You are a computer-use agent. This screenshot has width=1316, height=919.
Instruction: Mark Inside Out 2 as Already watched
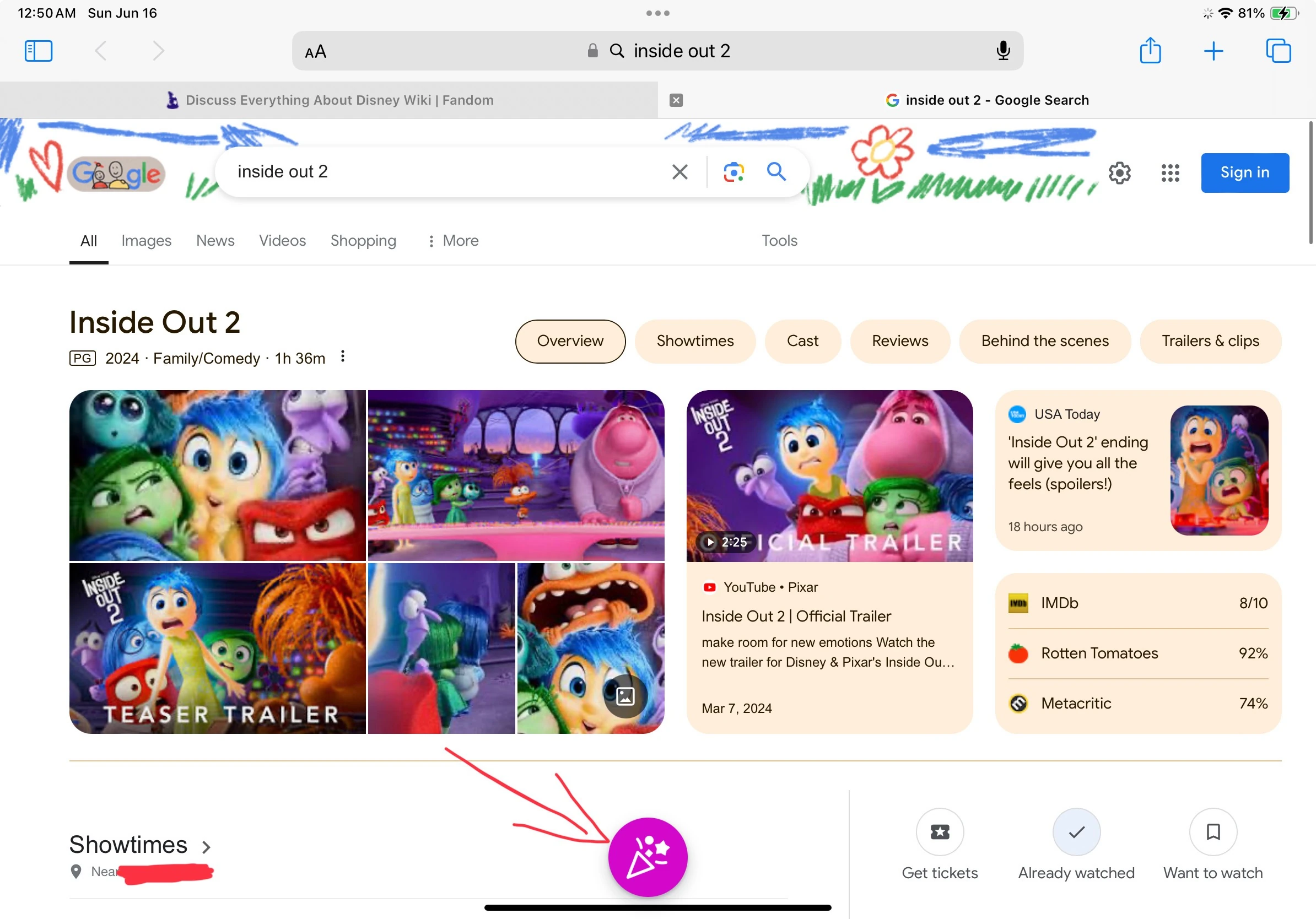[x=1076, y=832]
